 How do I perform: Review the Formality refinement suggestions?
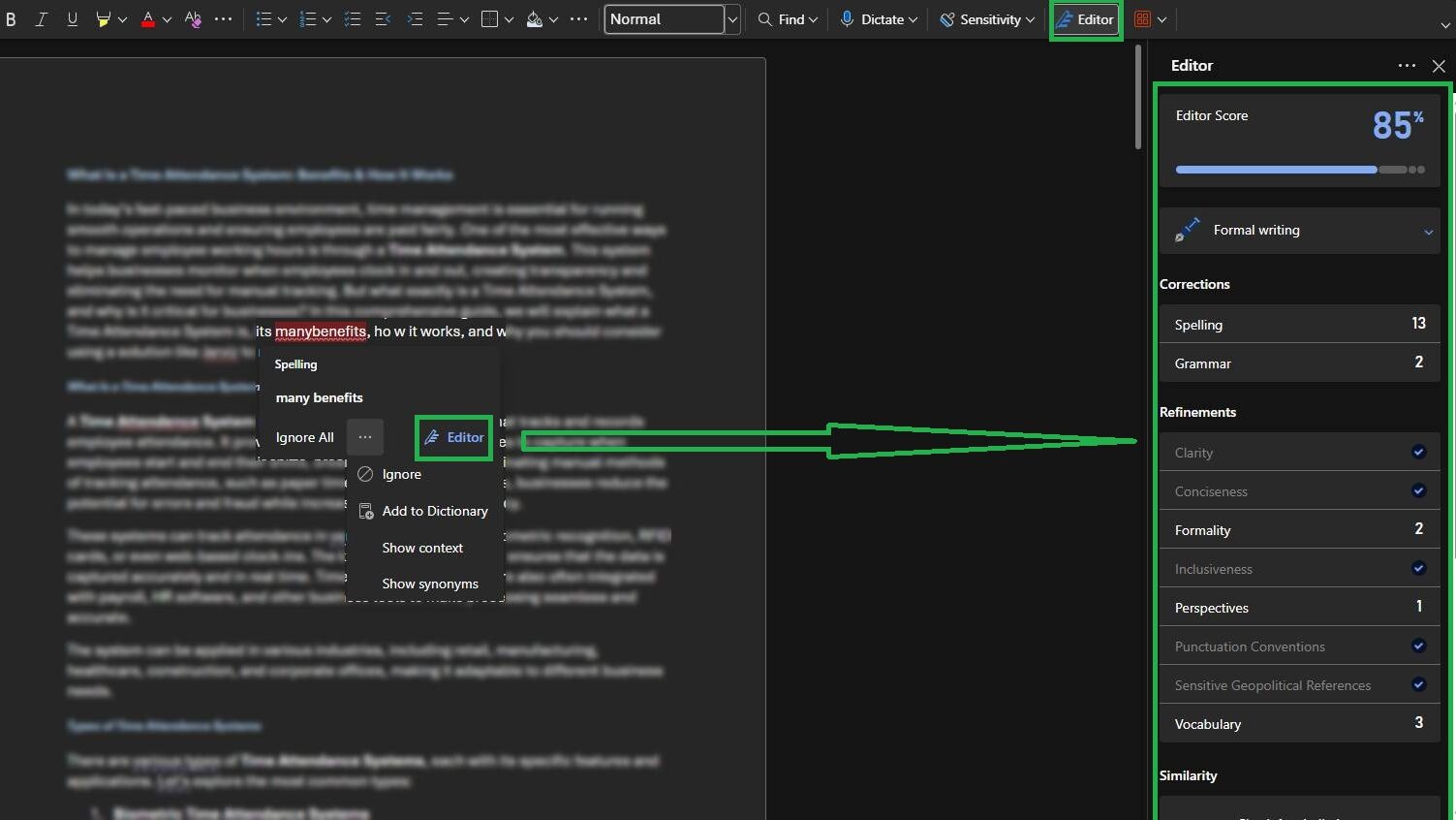click(1299, 530)
